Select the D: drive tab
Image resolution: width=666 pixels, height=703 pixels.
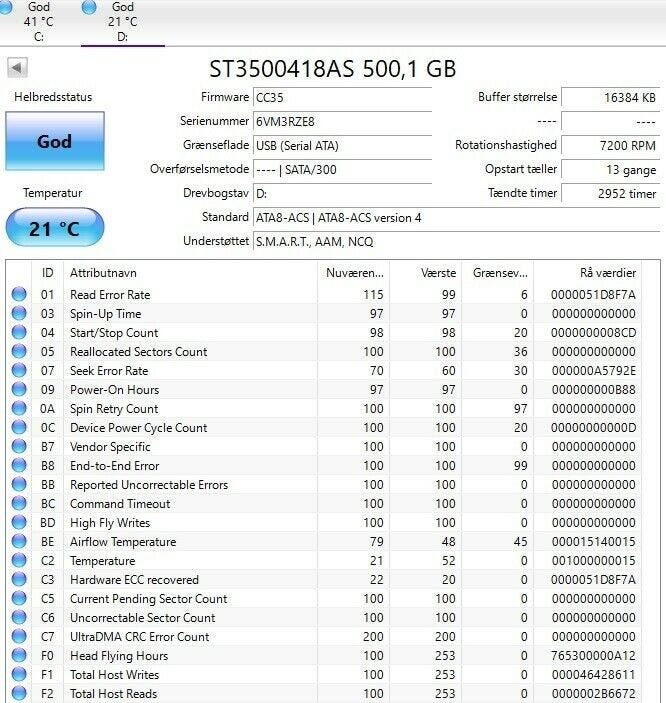click(x=123, y=22)
